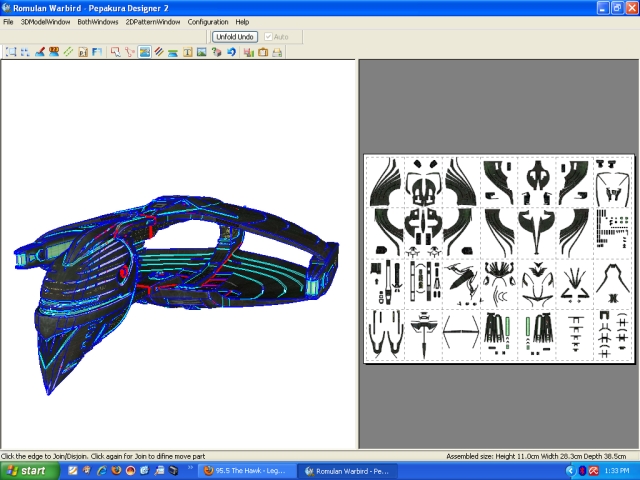Expand the quick launch chevron arrows
Image resolution: width=640 pixels, height=480 pixels.
pyautogui.click(x=189, y=467)
